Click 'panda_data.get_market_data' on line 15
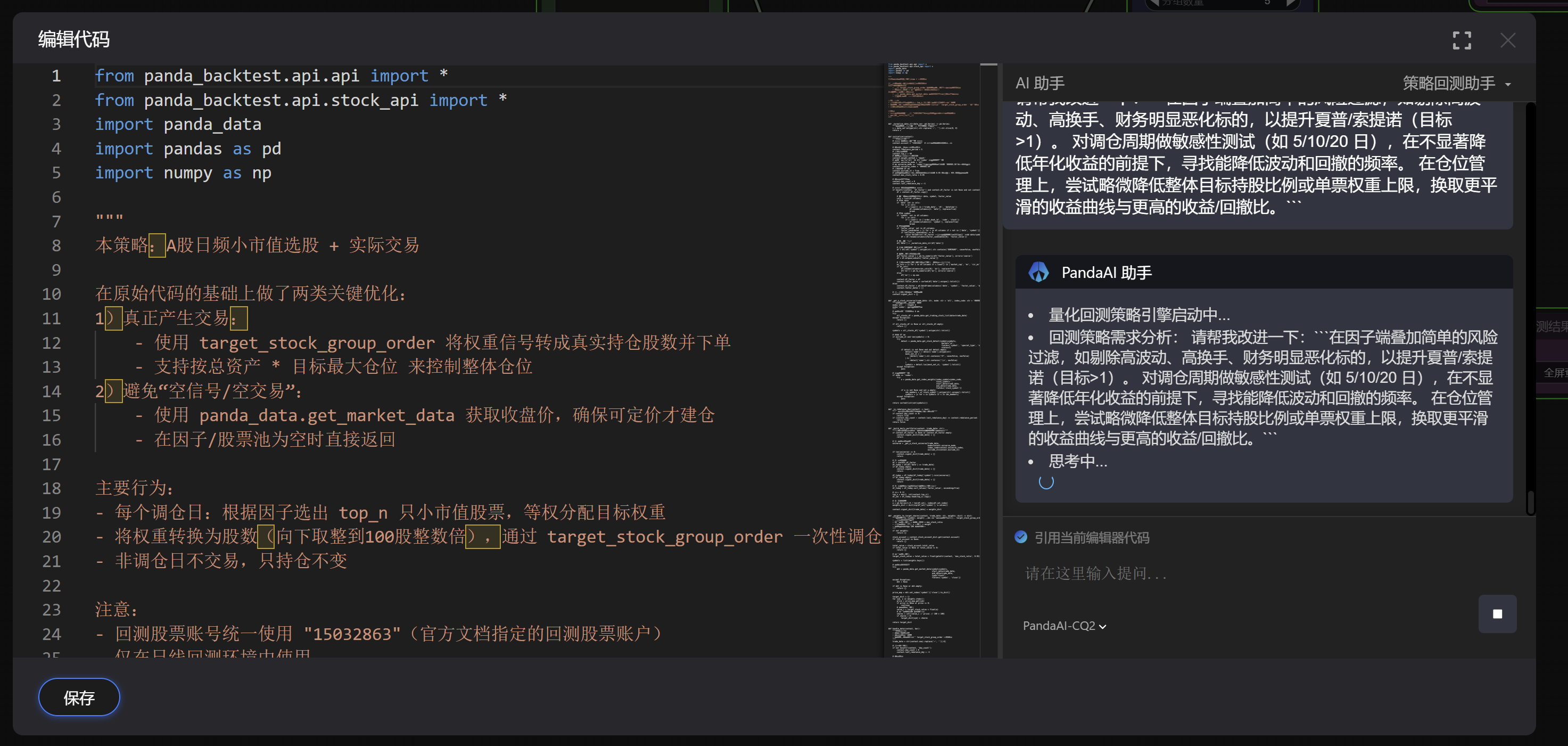 [327, 415]
